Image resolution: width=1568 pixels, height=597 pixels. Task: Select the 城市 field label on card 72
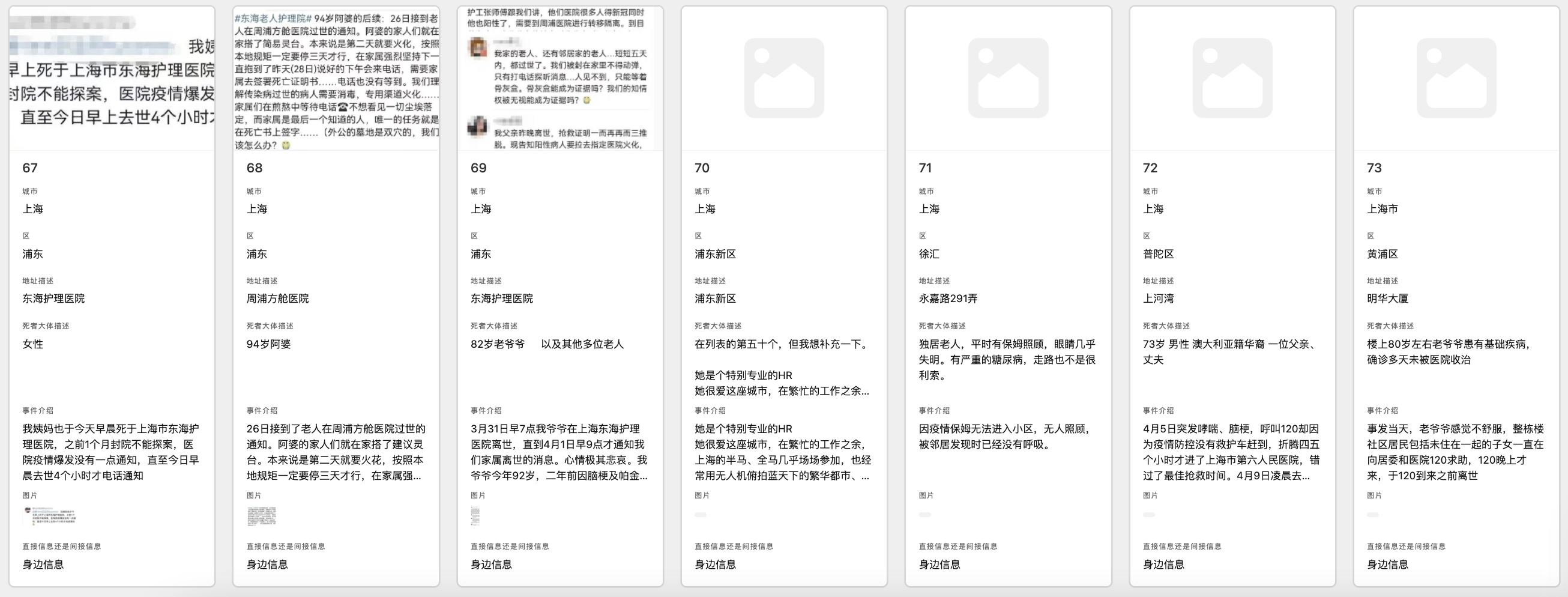pyautogui.click(x=1150, y=190)
